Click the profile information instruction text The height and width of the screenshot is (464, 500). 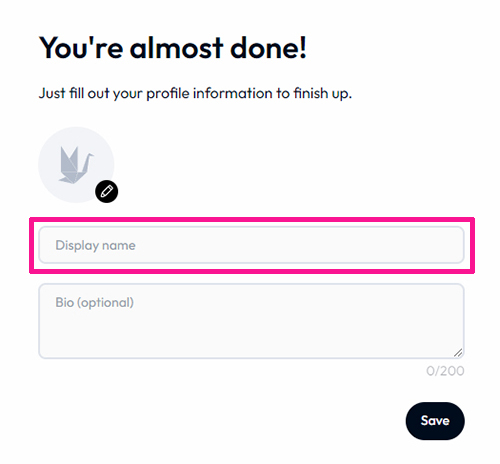[x=195, y=93]
